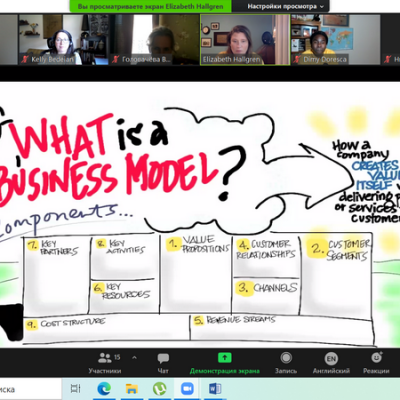Click the muted mic icon on Kelly Bedeian
This screenshot has height=400, width=400.
[x=24, y=60]
